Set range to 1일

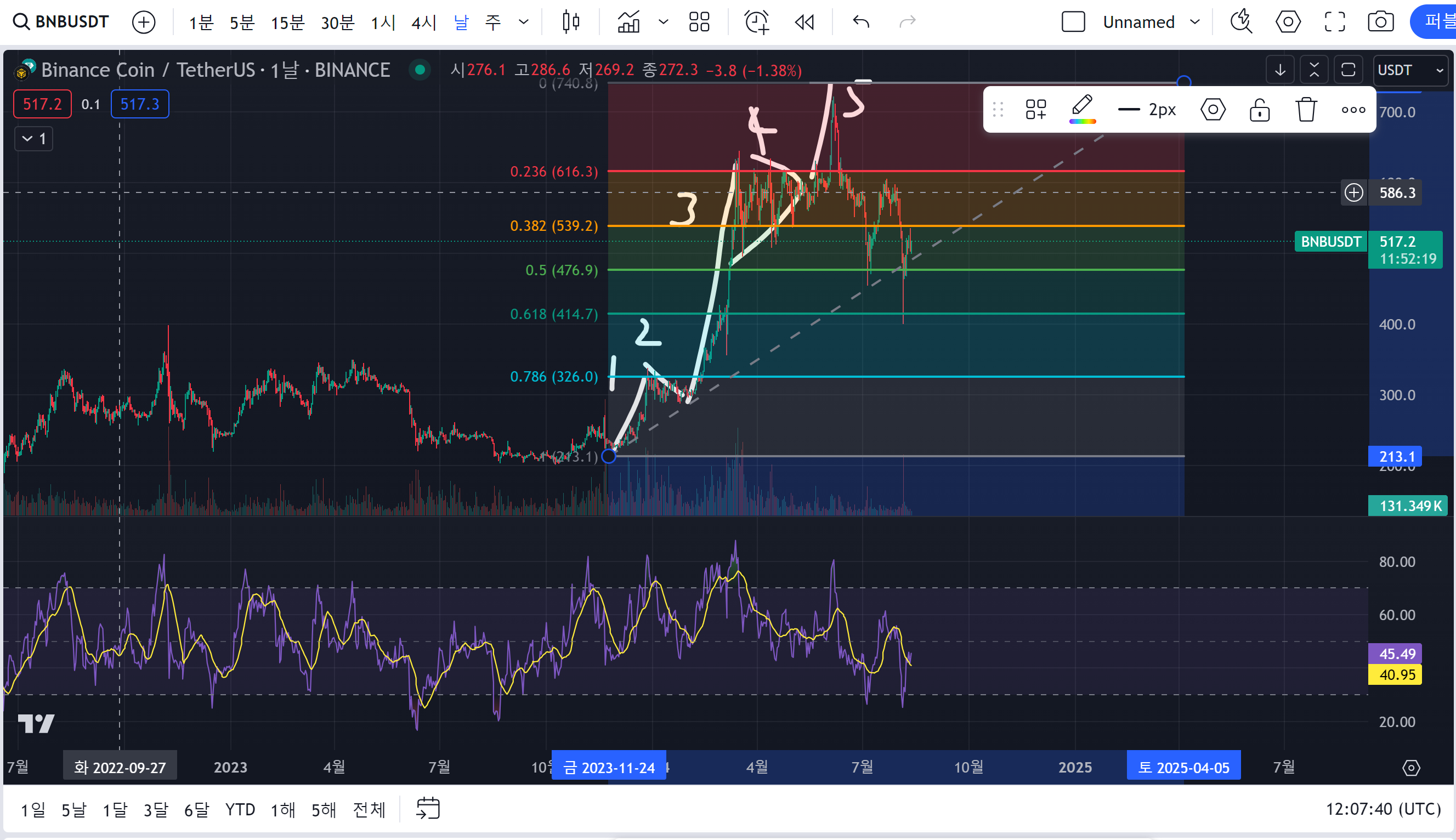(33, 809)
